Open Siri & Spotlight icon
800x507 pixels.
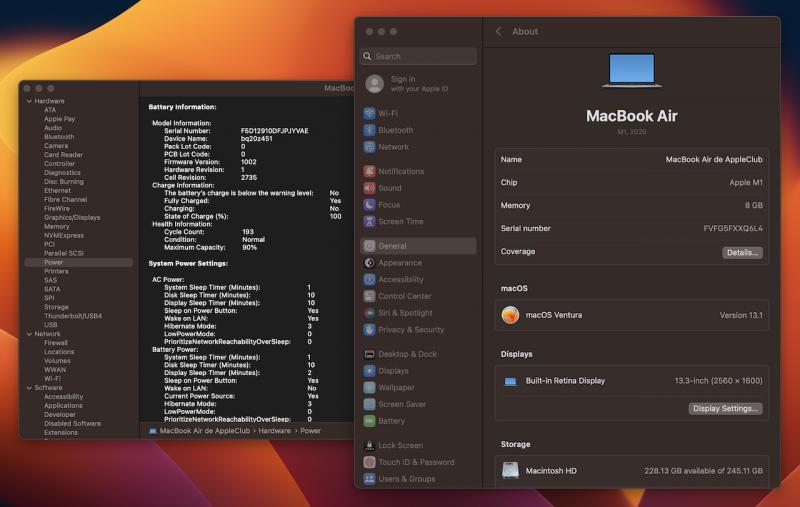369,313
